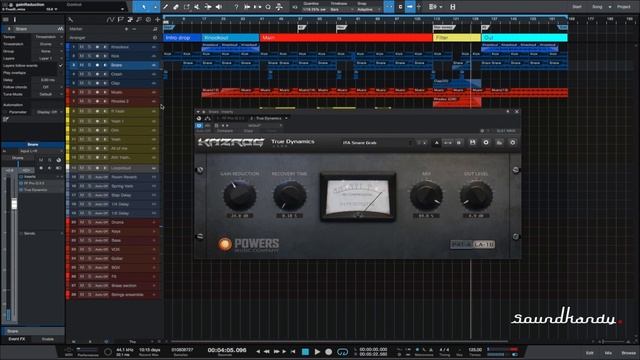
Task: Open the automation Display Off dropdown
Action: [x=49, y=112]
